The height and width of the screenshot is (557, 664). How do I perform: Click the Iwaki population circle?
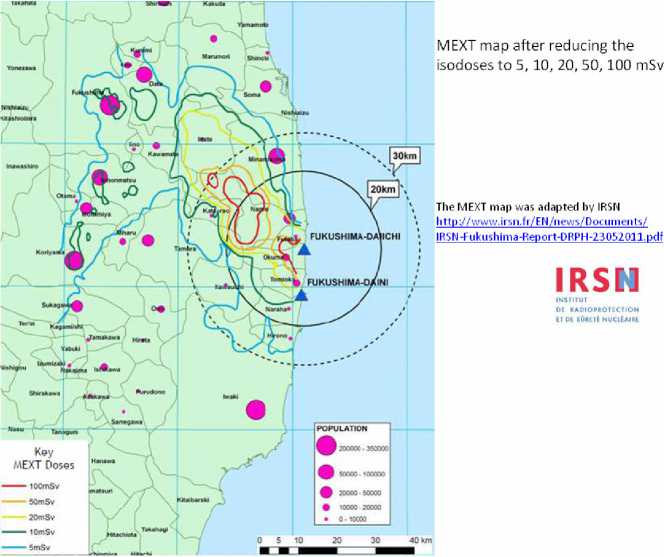256,410
